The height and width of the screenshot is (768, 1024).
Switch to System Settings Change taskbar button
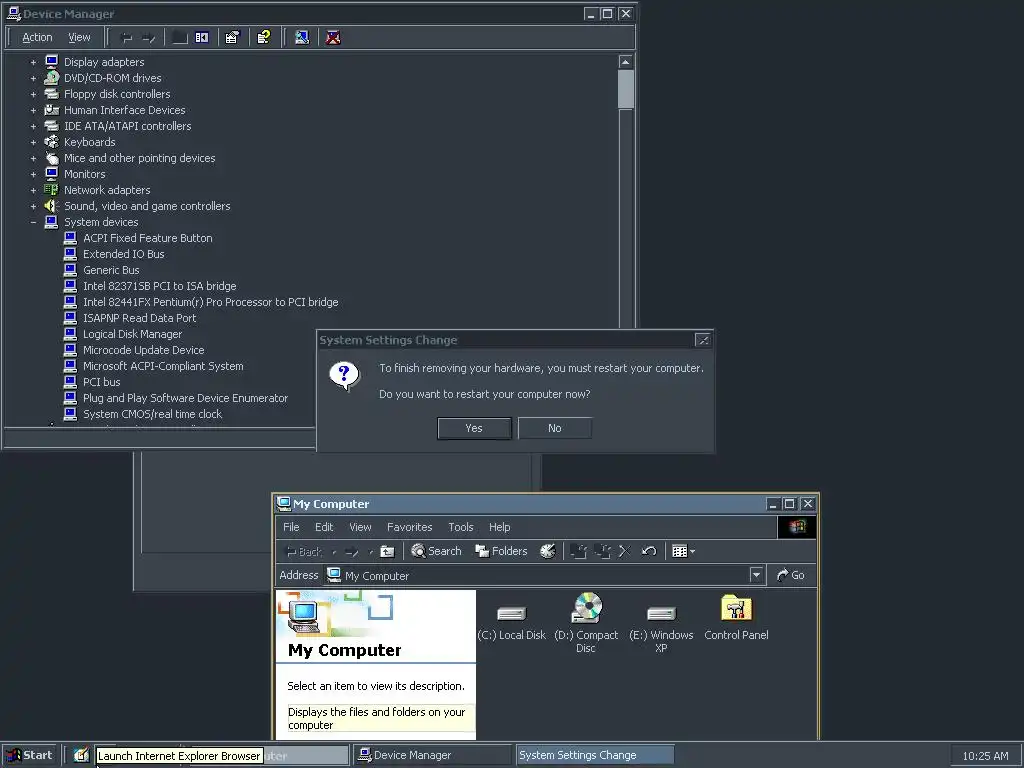(595, 755)
